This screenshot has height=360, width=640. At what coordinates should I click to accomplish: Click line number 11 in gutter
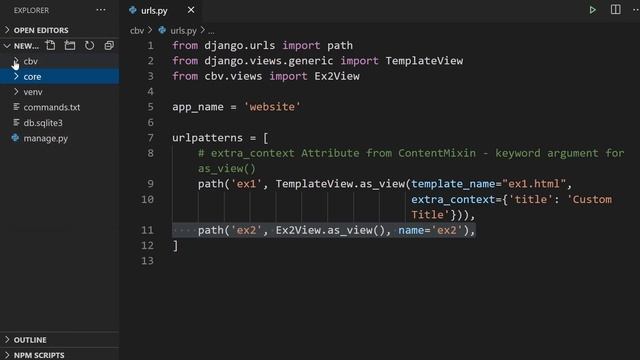pos(147,230)
